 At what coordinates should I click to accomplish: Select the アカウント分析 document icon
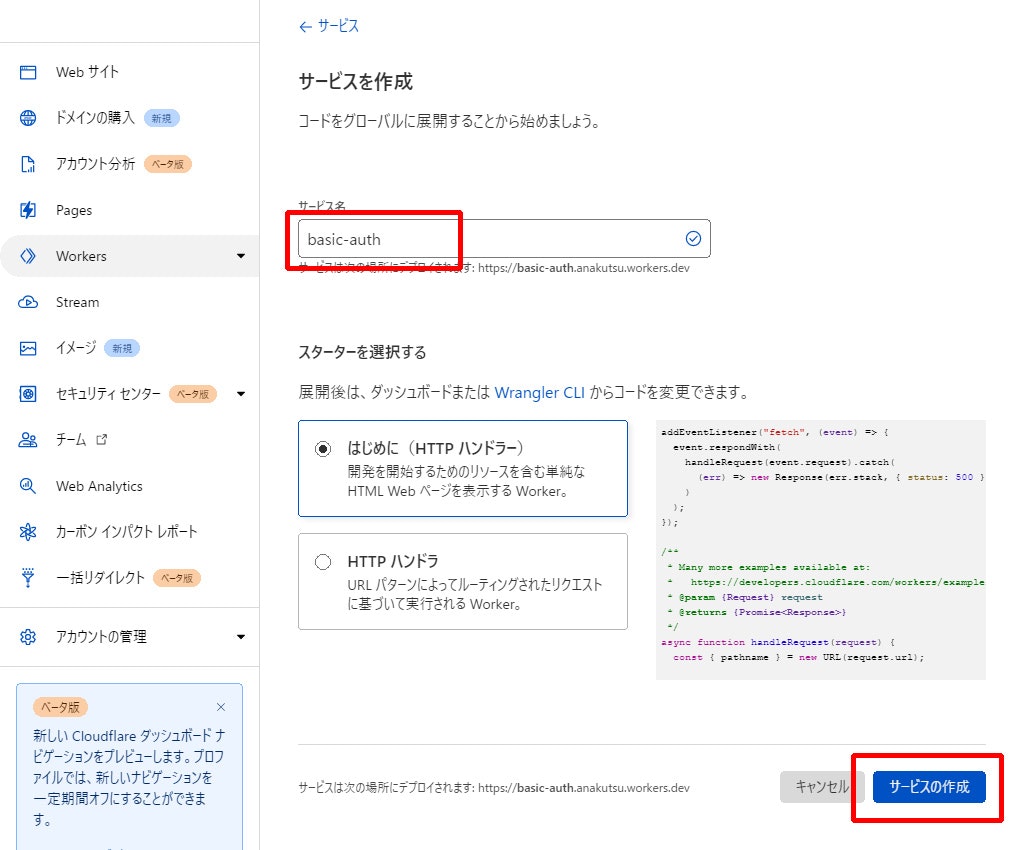pyautogui.click(x=27, y=163)
